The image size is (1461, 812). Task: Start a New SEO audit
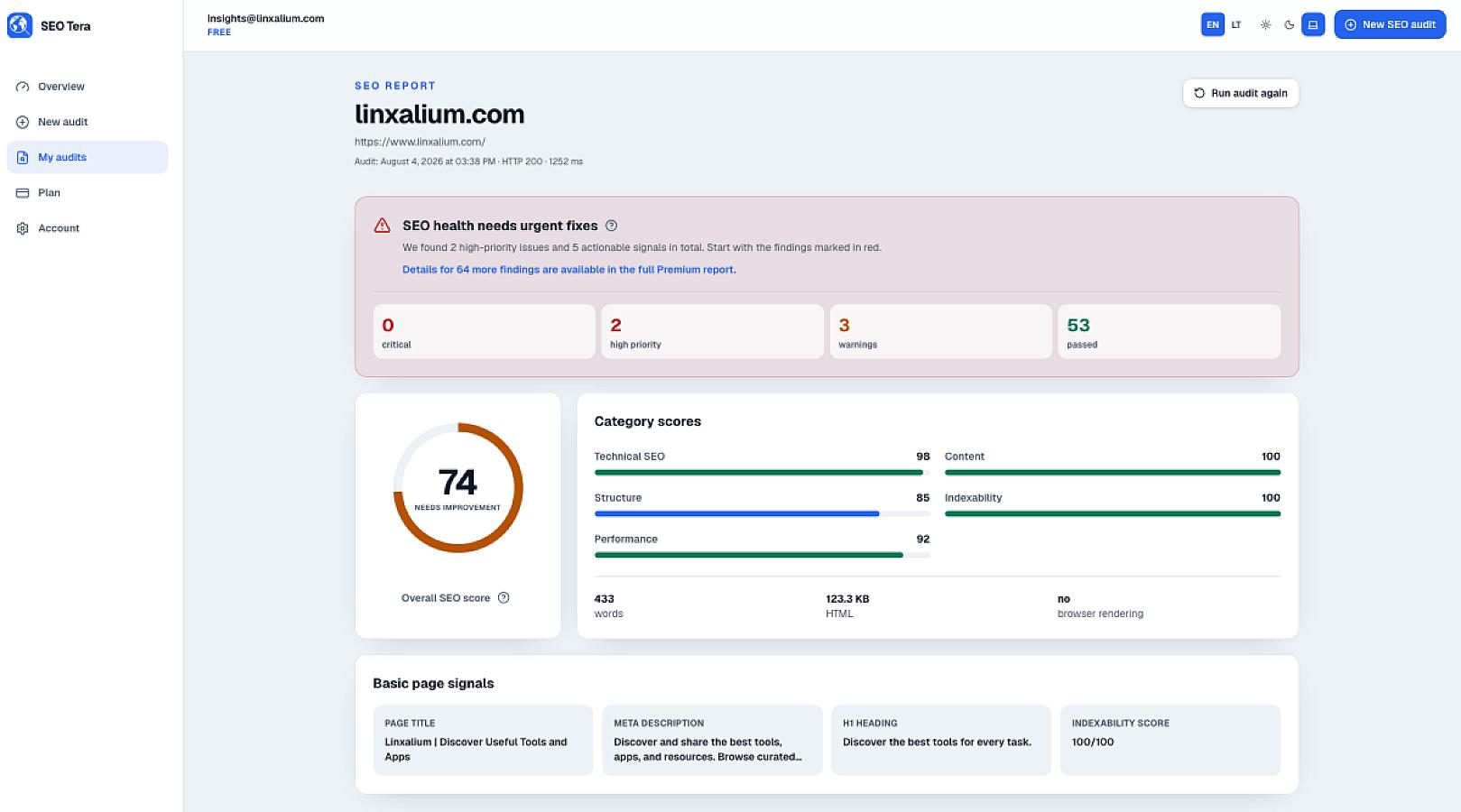click(x=1390, y=24)
